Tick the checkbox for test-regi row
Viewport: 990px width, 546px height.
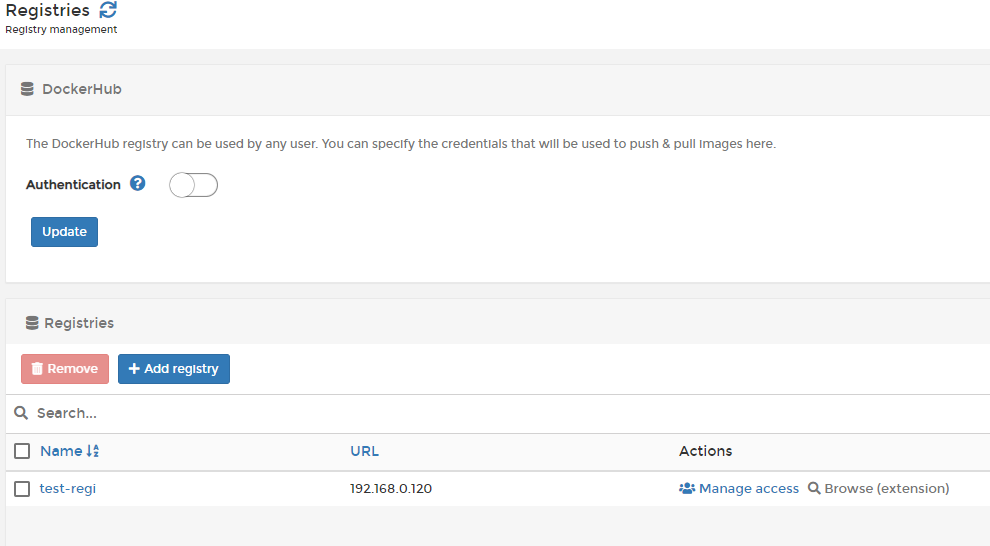pos(22,489)
